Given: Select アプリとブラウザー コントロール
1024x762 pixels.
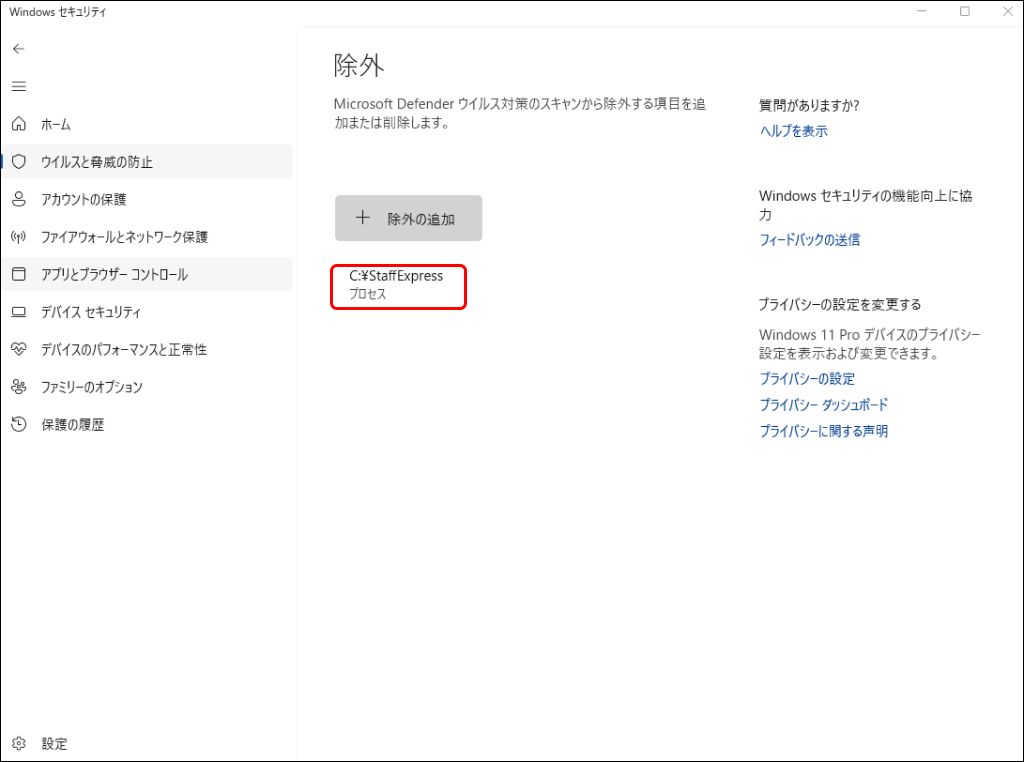Looking at the screenshot, I should point(148,274).
